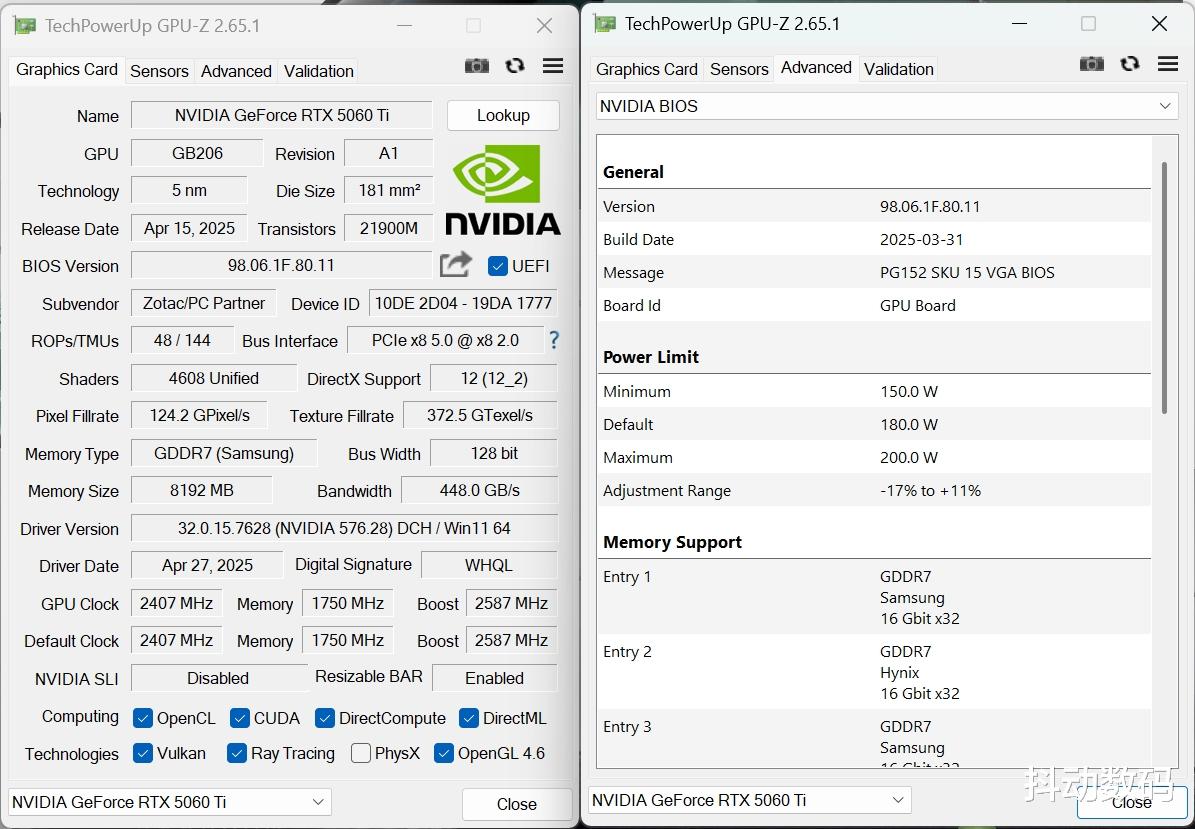Click Entry 2 row with Hynix memory
This screenshot has height=829, width=1195.
[x=874, y=672]
